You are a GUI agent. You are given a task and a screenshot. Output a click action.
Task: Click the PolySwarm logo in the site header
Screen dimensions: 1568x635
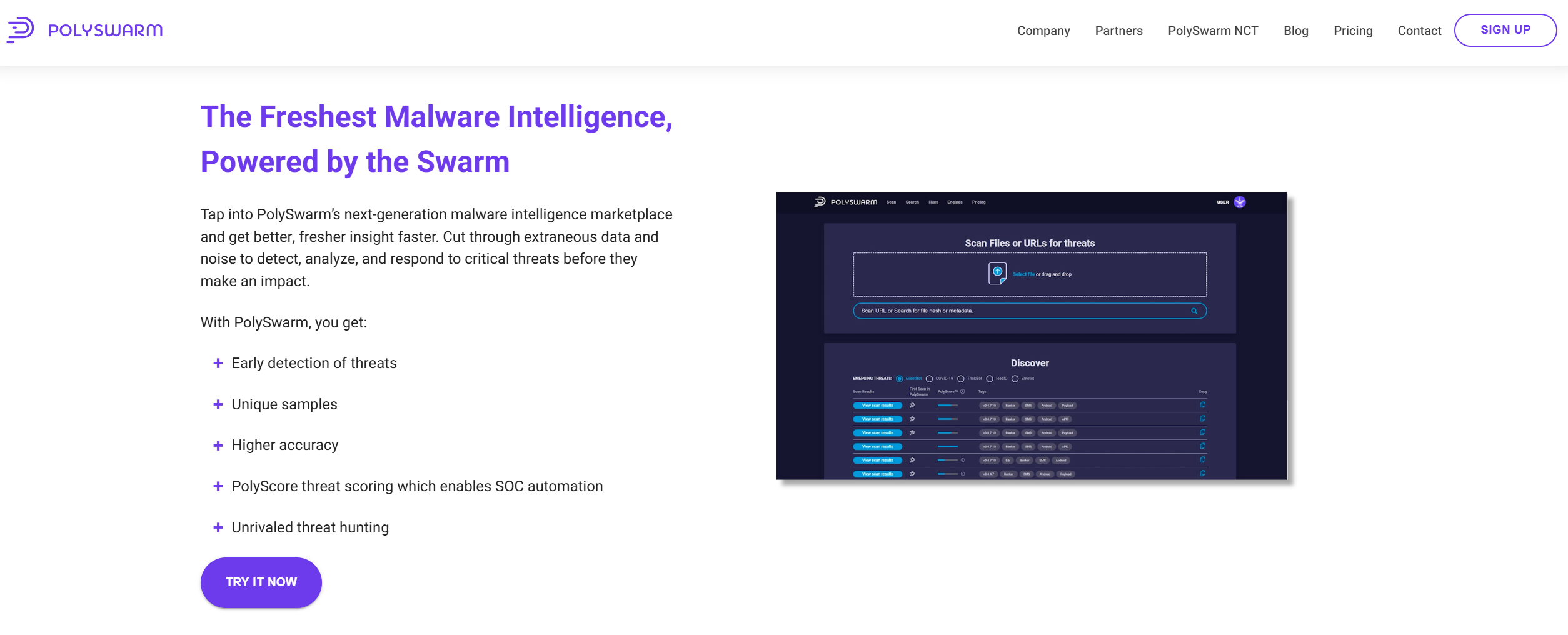pos(84,30)
